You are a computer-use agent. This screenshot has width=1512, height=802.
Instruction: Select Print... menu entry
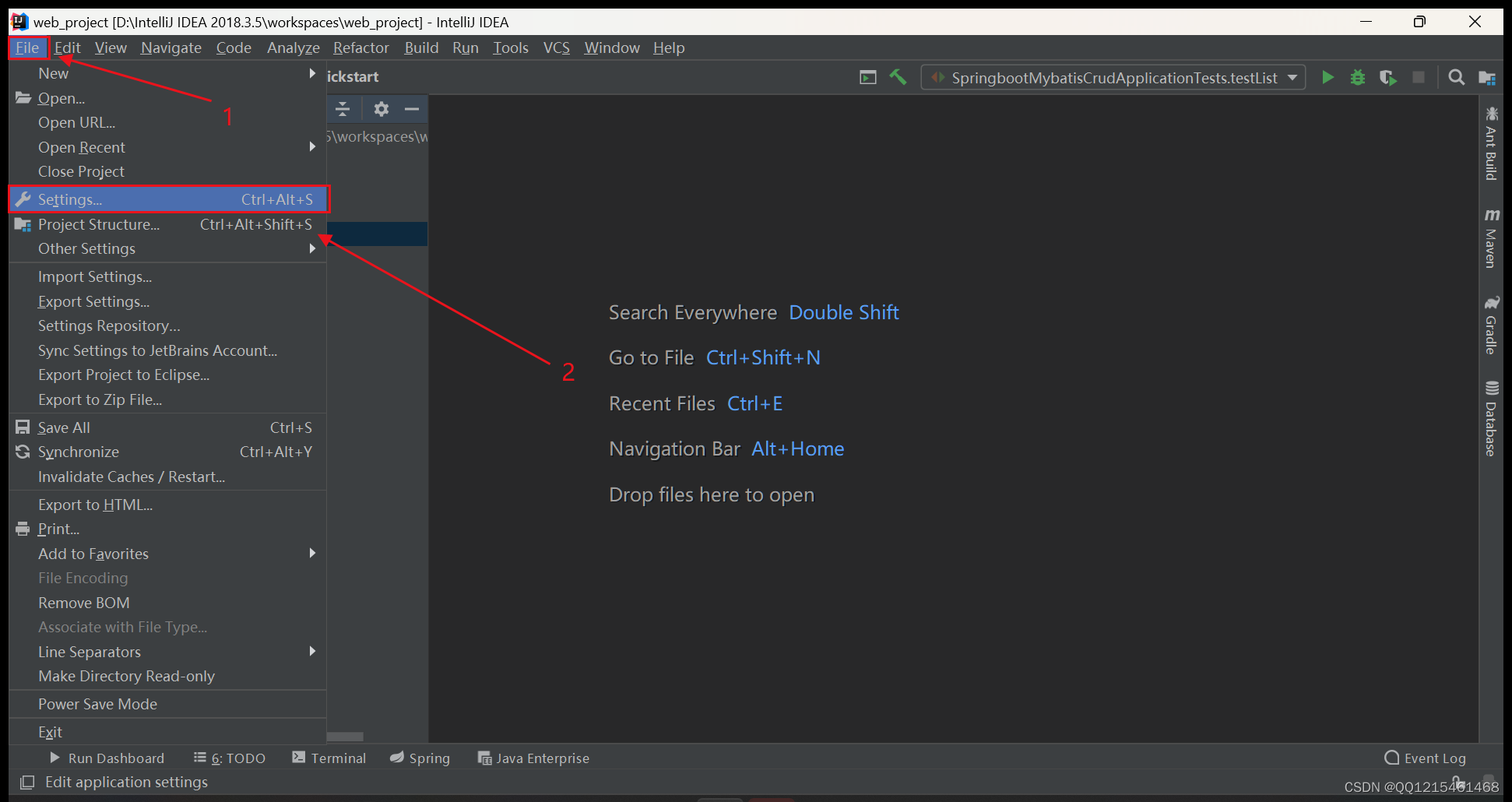167,529
